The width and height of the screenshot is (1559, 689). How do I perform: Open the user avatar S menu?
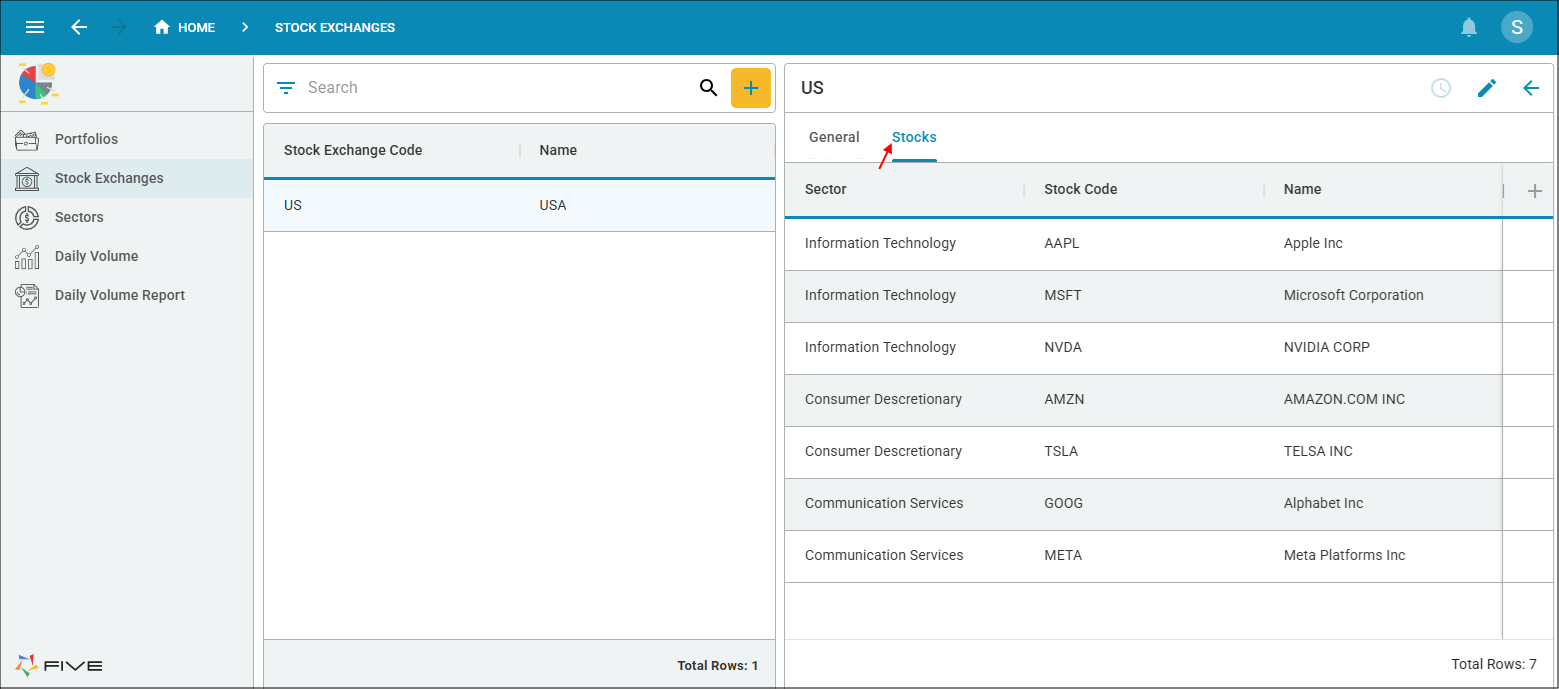1517,27
